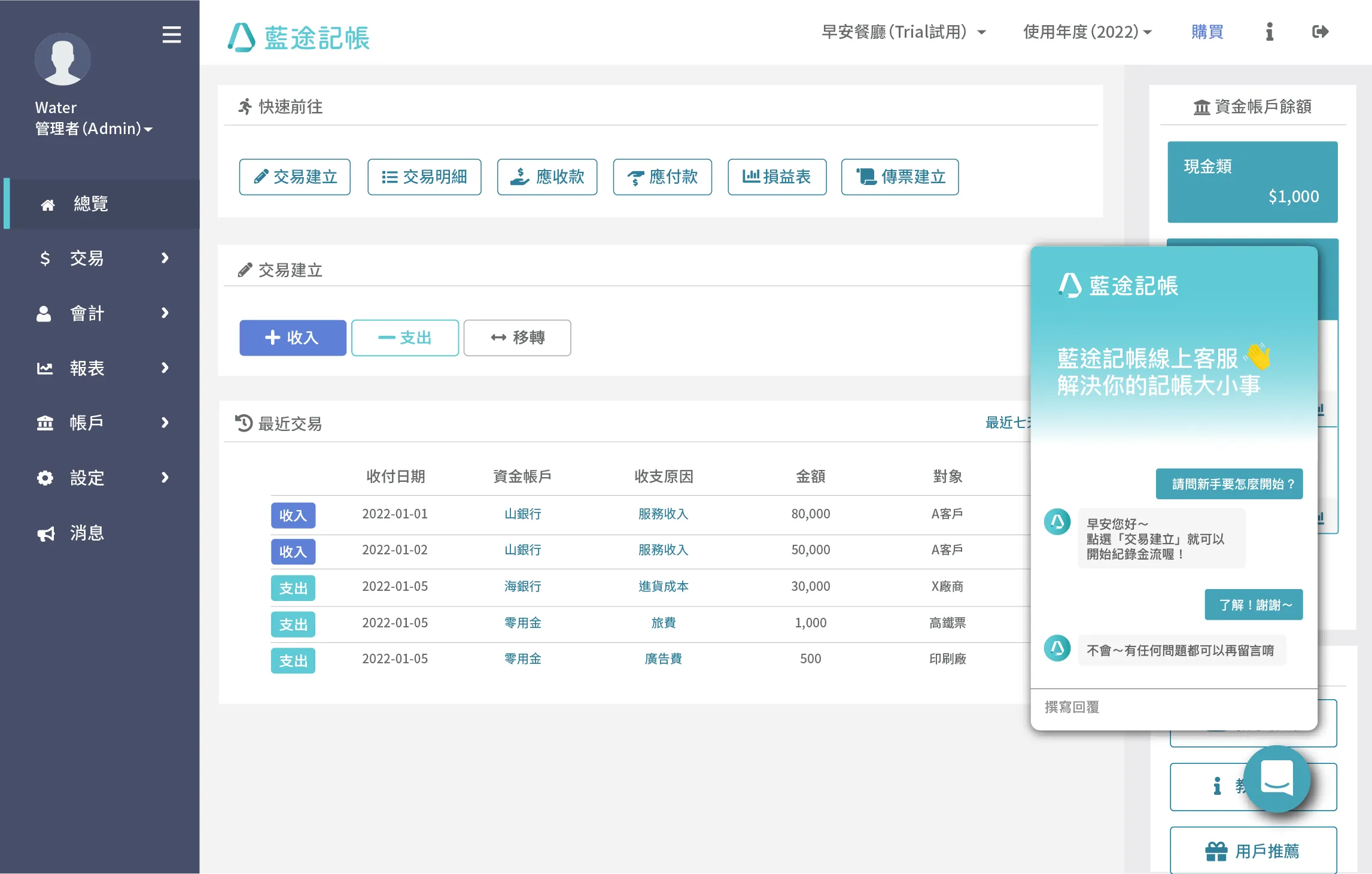Screen dimensions: 1372x874
Task: Click the 旅費 reason link
Action: click(663, 623)
